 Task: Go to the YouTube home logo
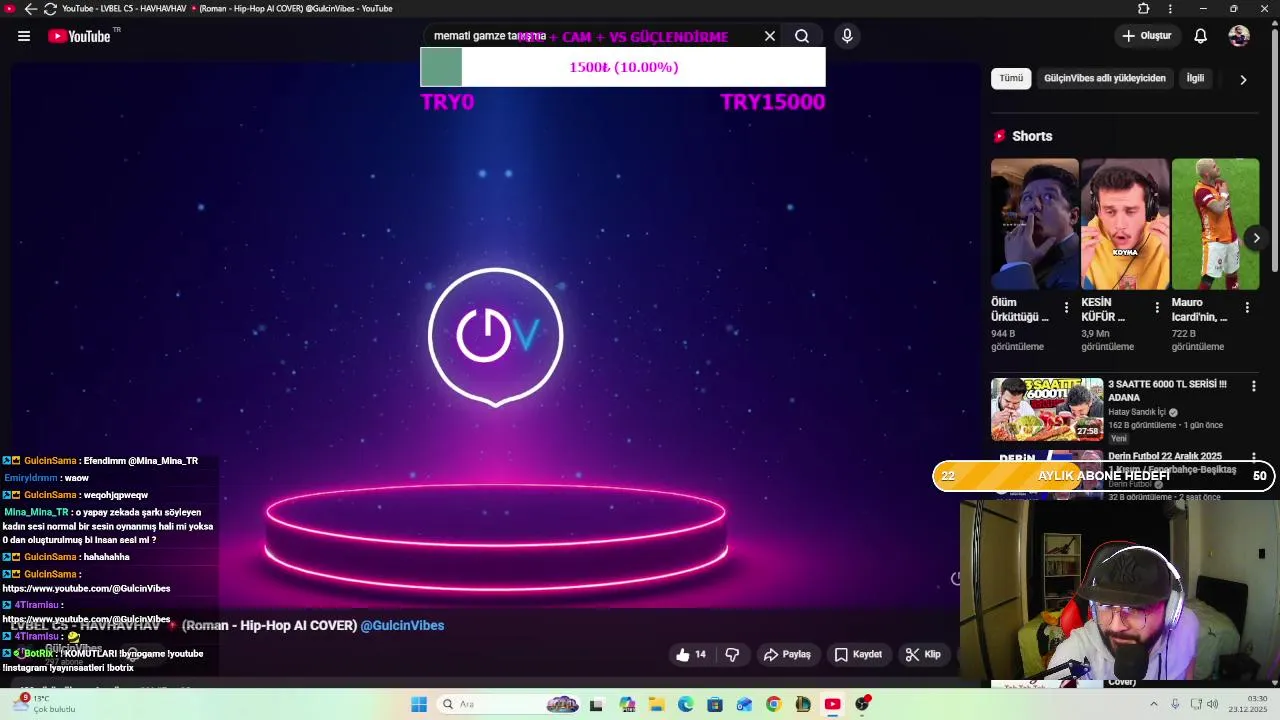point(79,36)
